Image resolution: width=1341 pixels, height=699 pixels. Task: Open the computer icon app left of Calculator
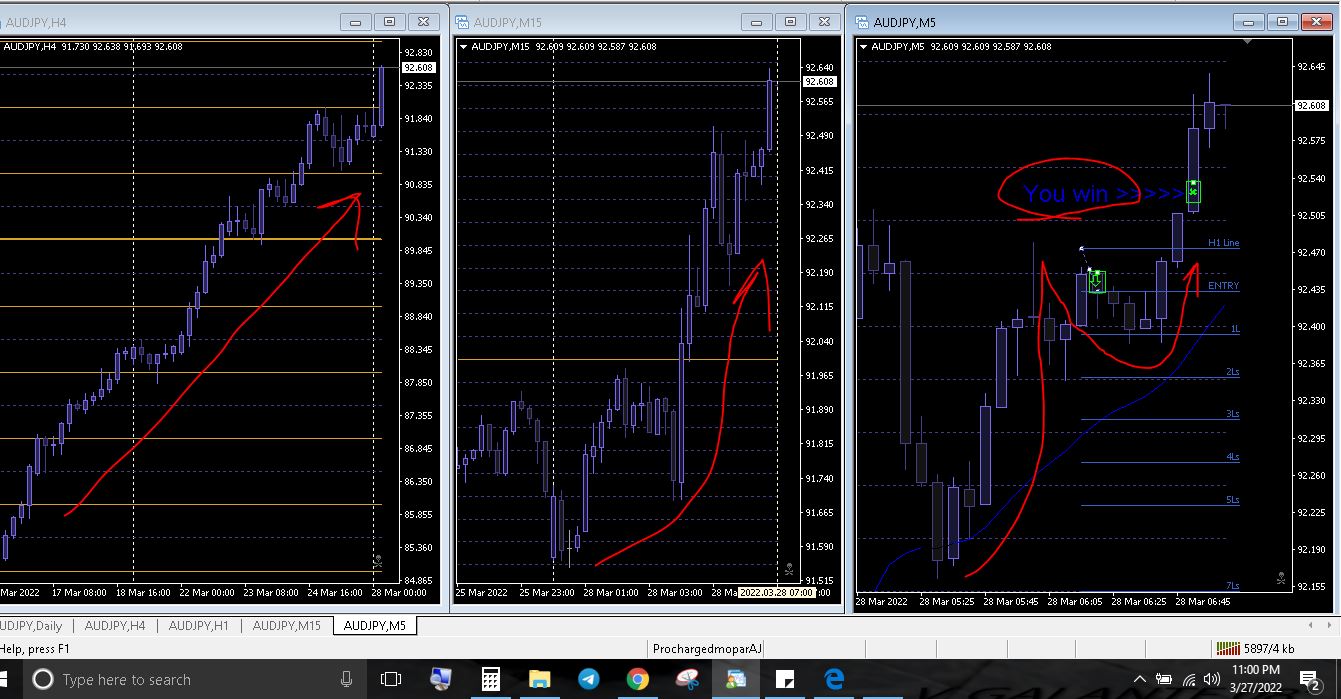(440, 679)
